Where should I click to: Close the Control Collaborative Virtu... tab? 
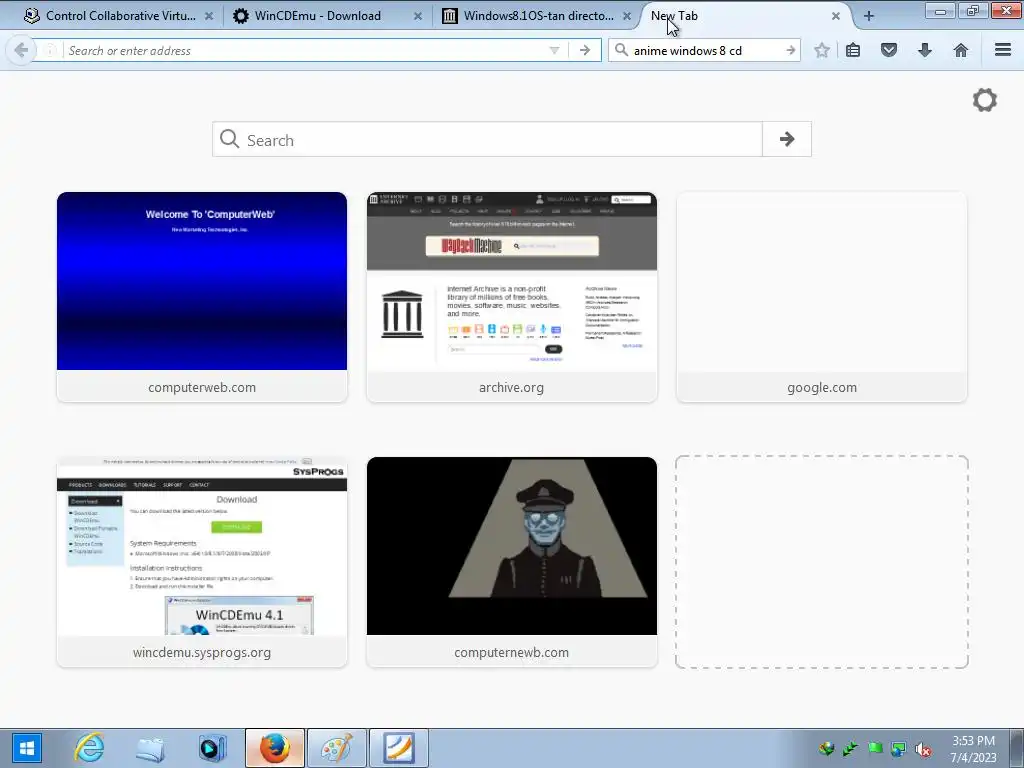(209, 16)
